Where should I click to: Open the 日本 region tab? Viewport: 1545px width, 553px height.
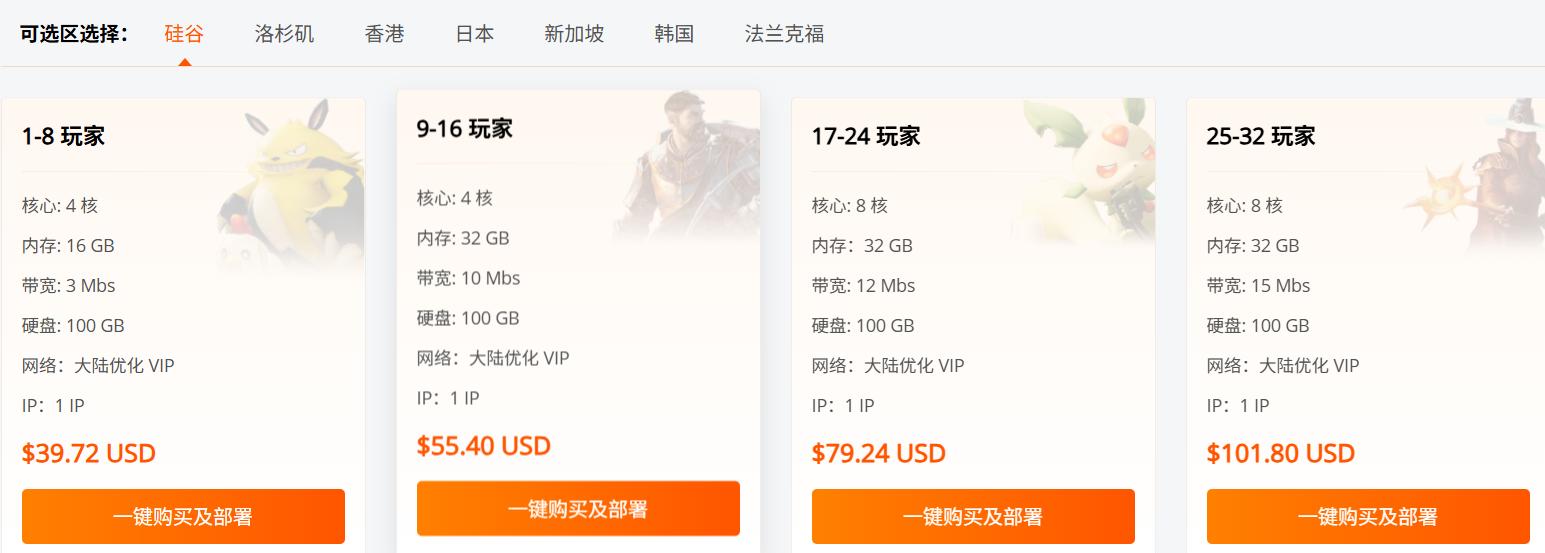pos(474,34)
